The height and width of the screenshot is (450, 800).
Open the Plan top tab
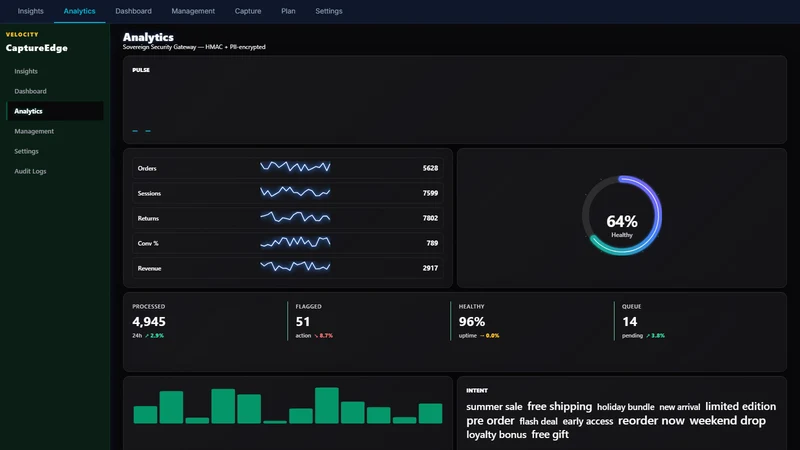click(x=288, y=11)
